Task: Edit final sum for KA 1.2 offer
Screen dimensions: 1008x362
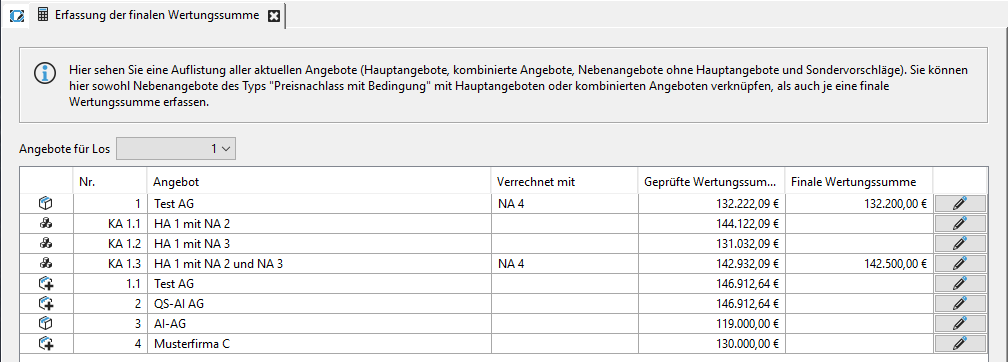Action: 960,244
